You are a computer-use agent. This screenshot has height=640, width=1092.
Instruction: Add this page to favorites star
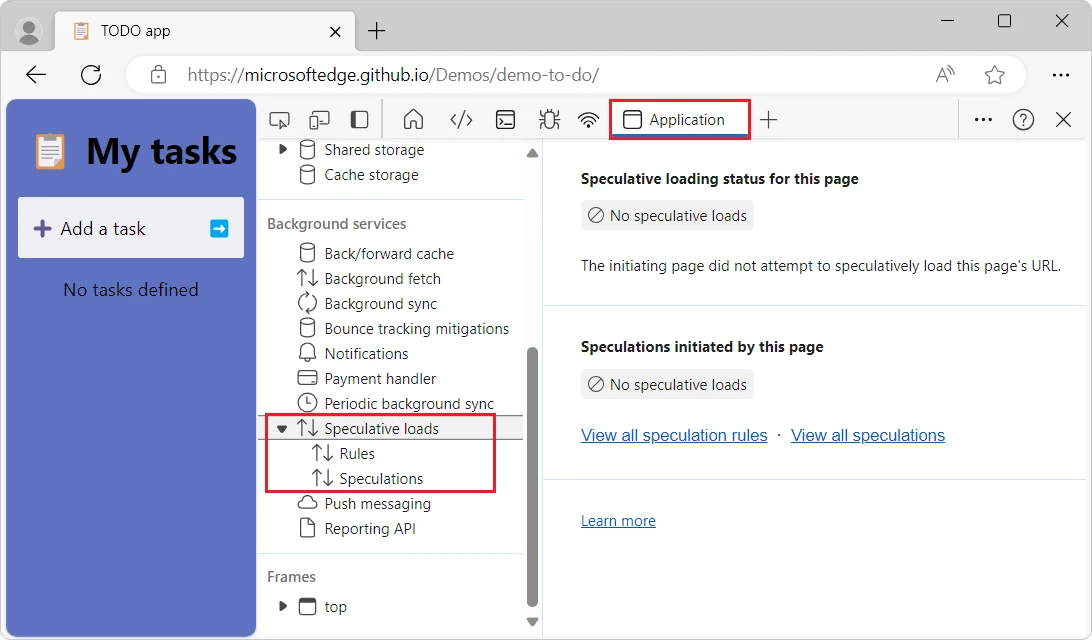994,75
